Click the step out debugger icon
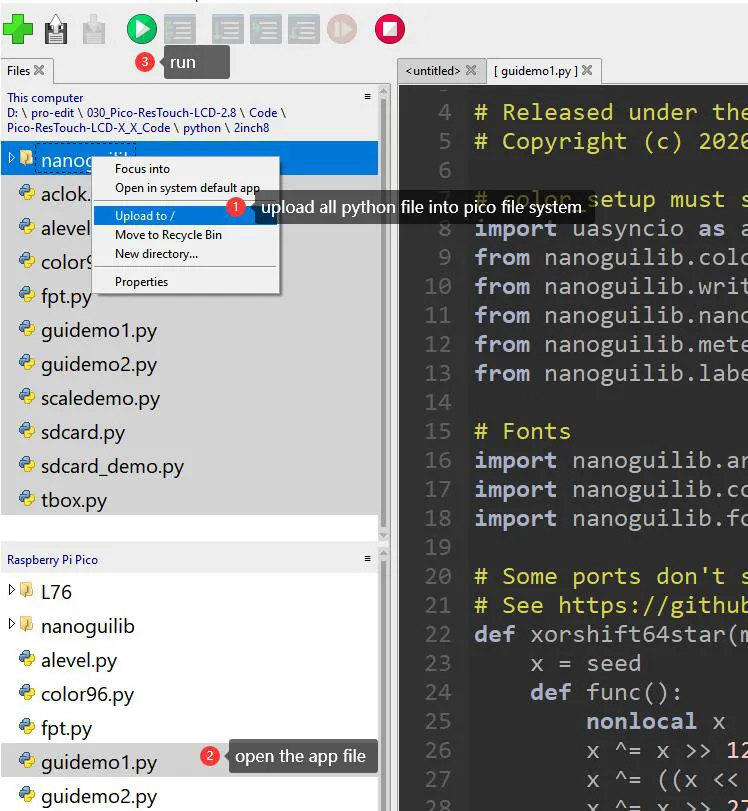The height and width of the screenshot is (811, 748). (x=304, y=29)
